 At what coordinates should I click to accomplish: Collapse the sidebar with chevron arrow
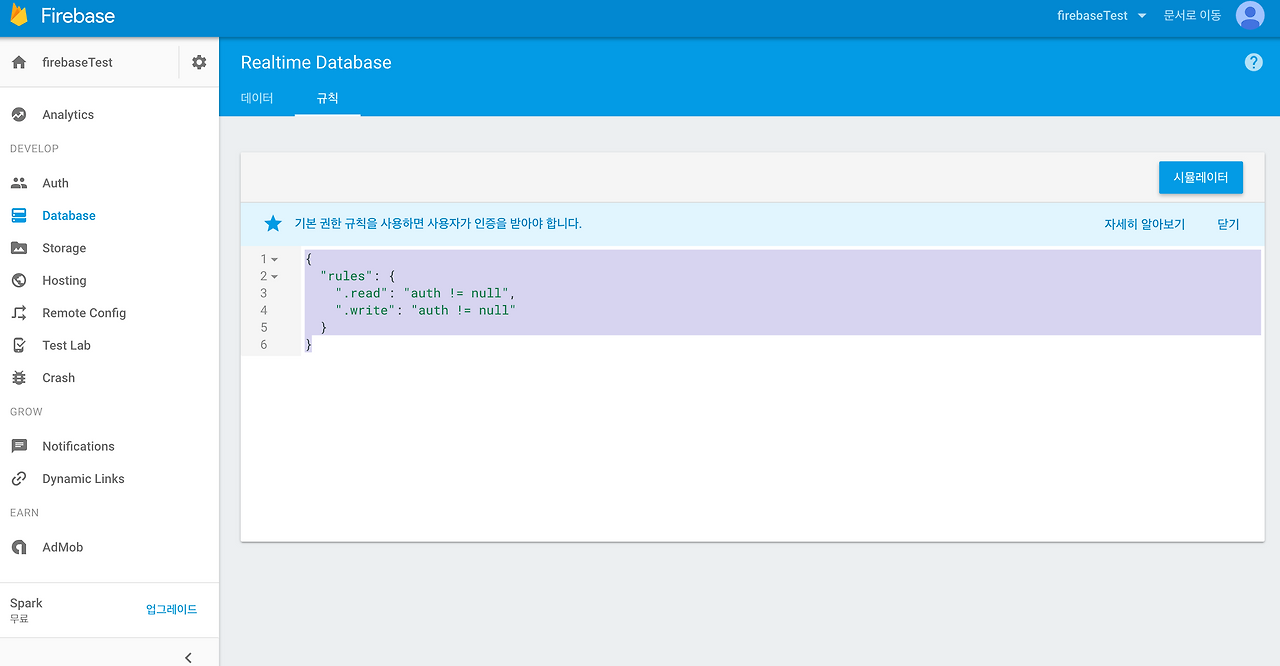(x=188, y=657)
